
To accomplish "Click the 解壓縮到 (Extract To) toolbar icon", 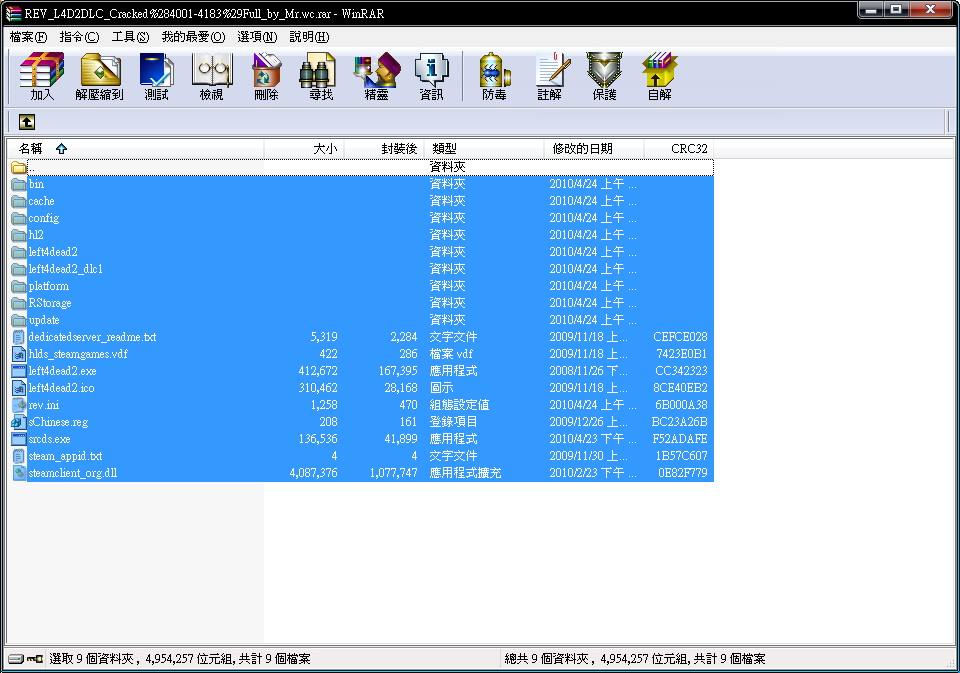I will [100, 77].
